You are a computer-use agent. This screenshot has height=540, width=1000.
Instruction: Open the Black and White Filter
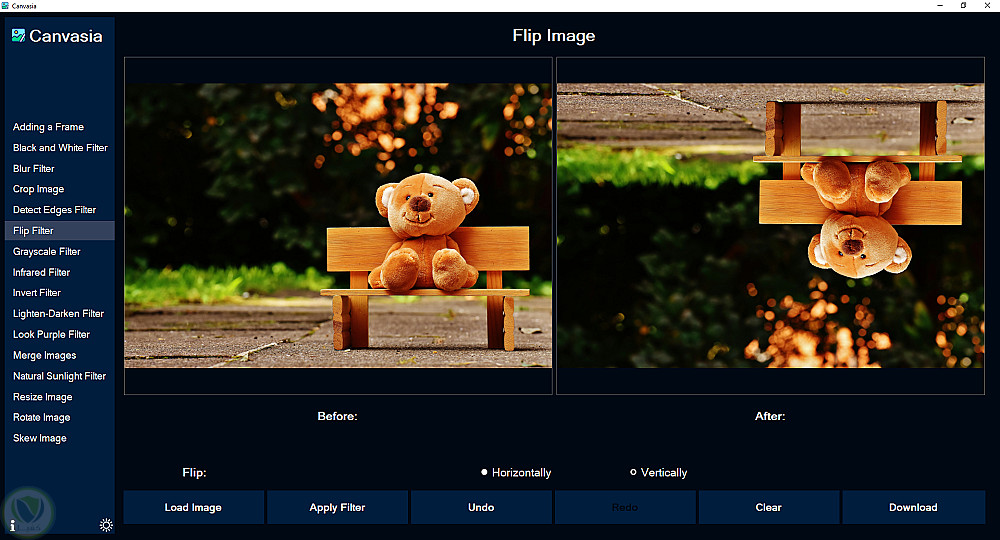[x=59, y=147]
